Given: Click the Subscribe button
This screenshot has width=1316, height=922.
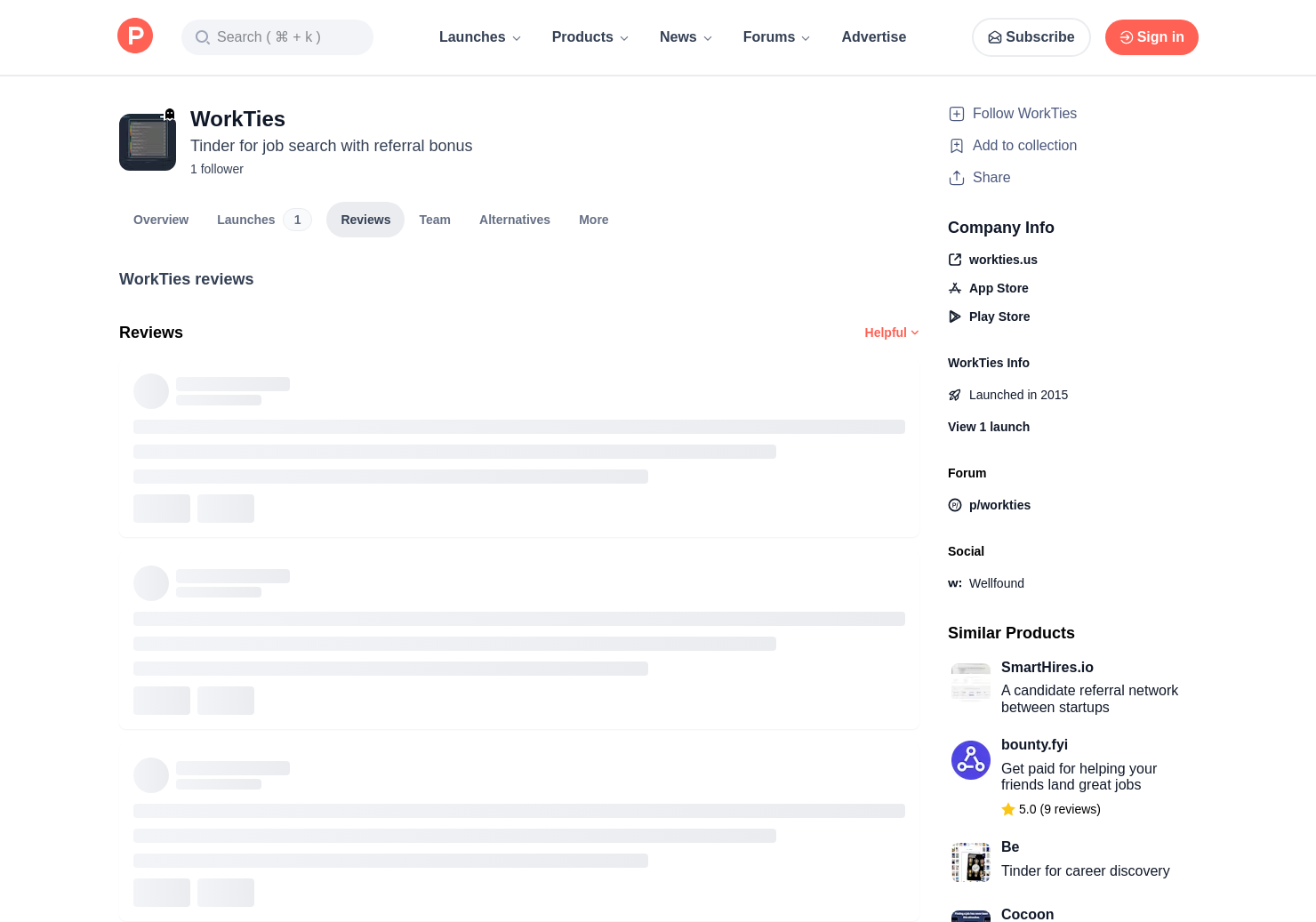Looking at the screenshot, I should 1031,37.
